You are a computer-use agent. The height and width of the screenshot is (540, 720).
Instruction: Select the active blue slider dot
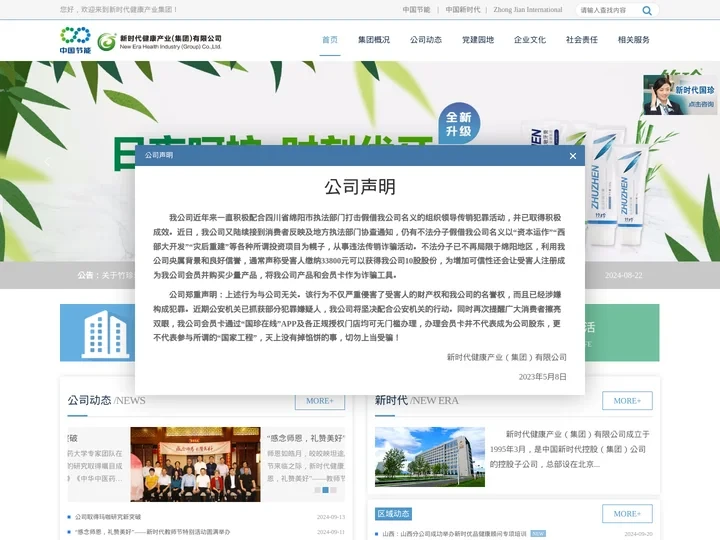pyautogui.click(x=325, y=490)
